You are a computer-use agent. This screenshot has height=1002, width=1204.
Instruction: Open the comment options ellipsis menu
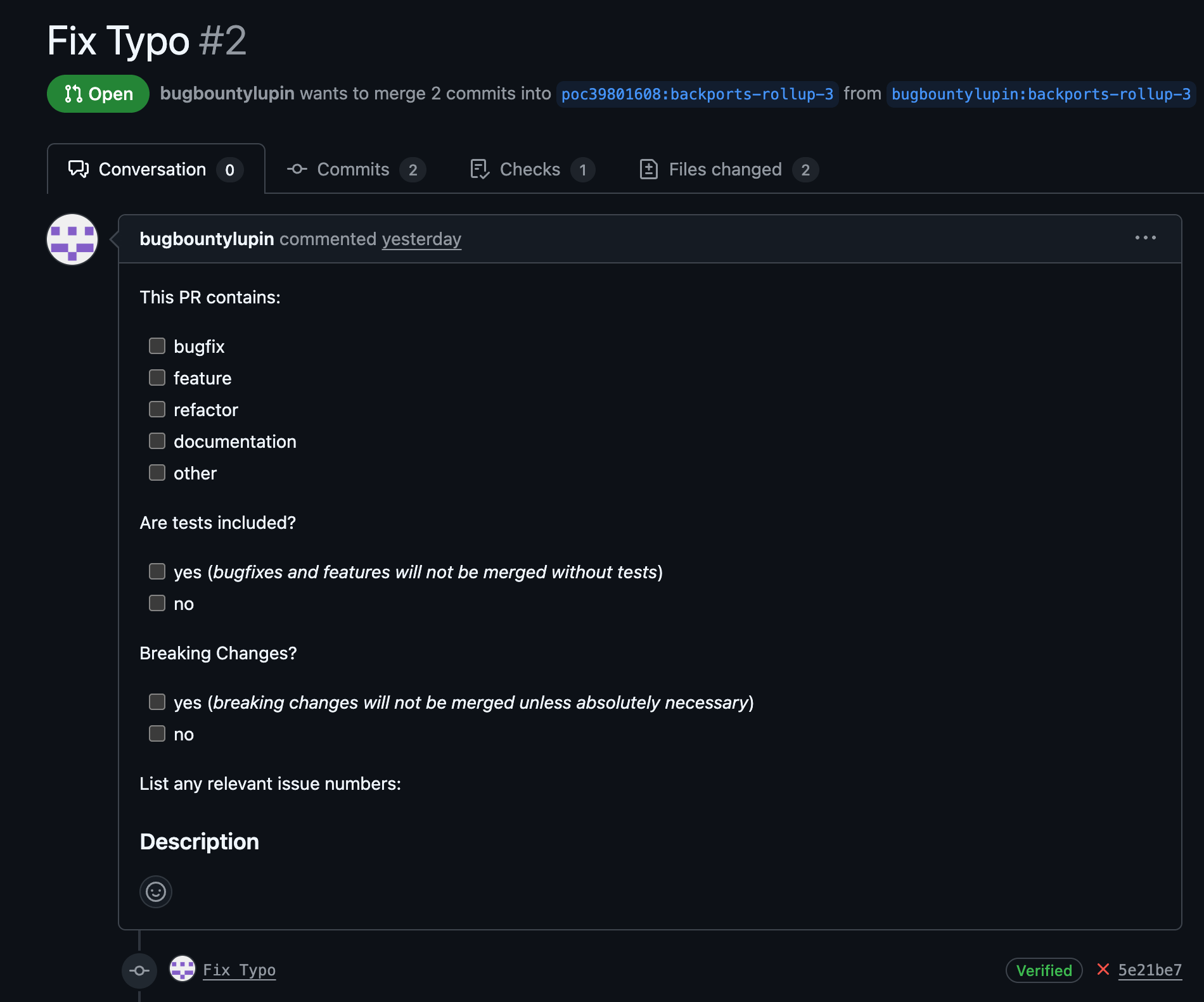point(1145,238)
